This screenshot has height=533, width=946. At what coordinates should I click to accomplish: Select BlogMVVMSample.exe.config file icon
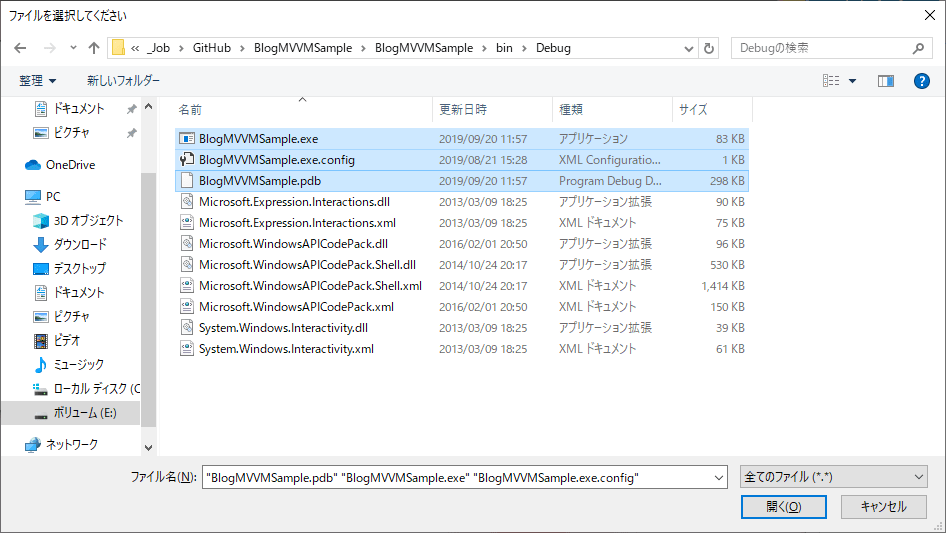point(187,160)
